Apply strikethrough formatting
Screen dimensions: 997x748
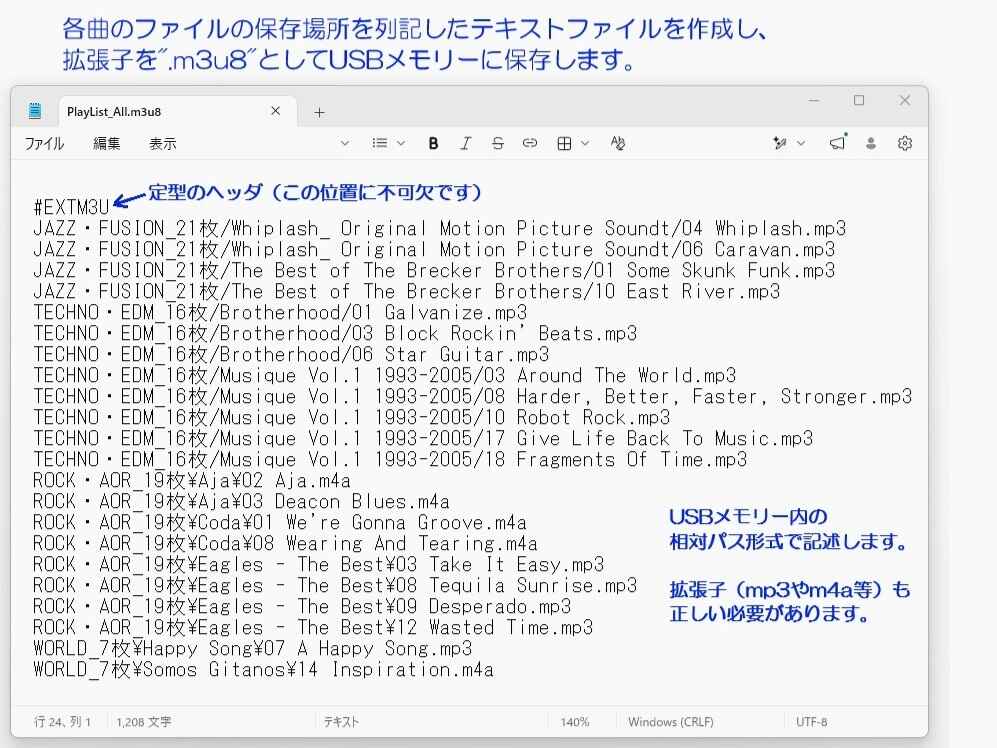pos(498,144)
